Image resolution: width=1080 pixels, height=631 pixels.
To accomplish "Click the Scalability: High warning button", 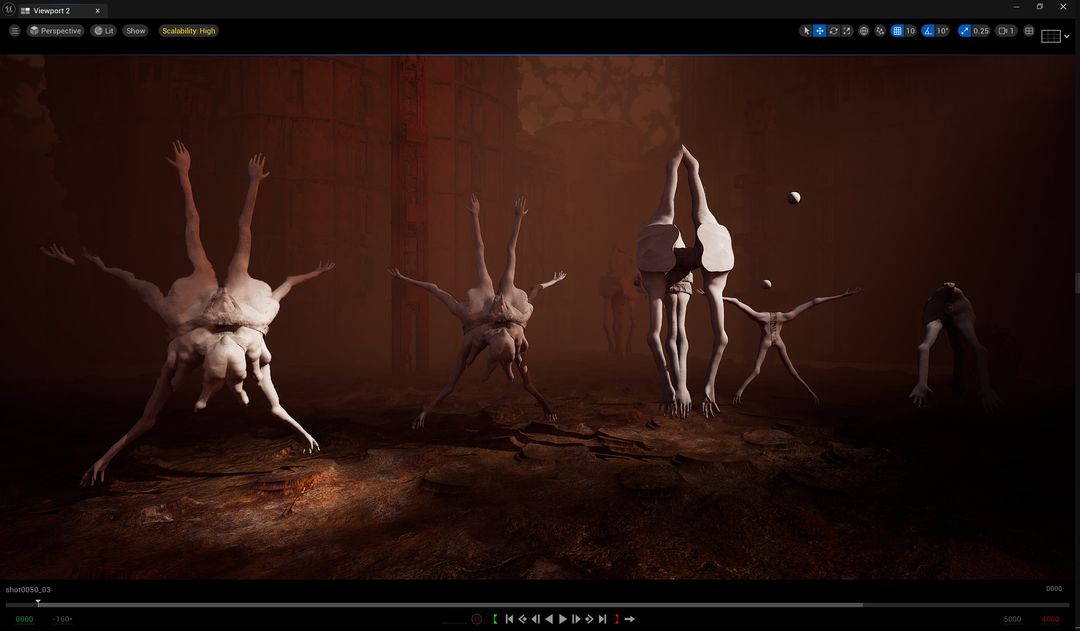I will tap(188, 31).
